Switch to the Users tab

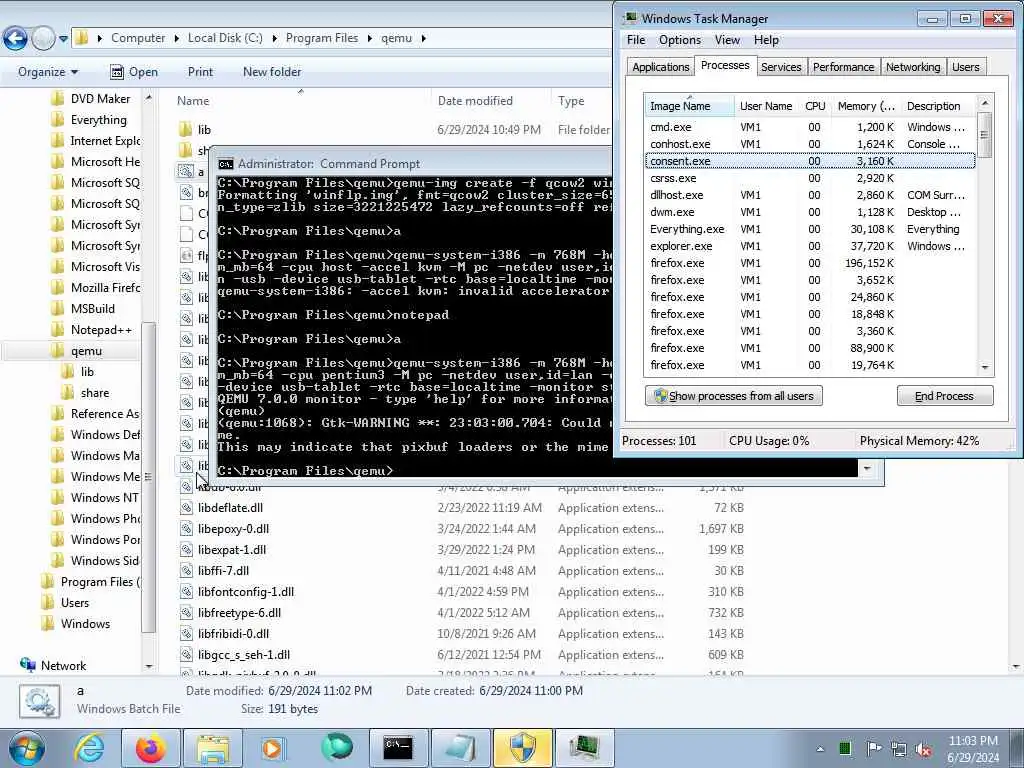pos(965,67)
